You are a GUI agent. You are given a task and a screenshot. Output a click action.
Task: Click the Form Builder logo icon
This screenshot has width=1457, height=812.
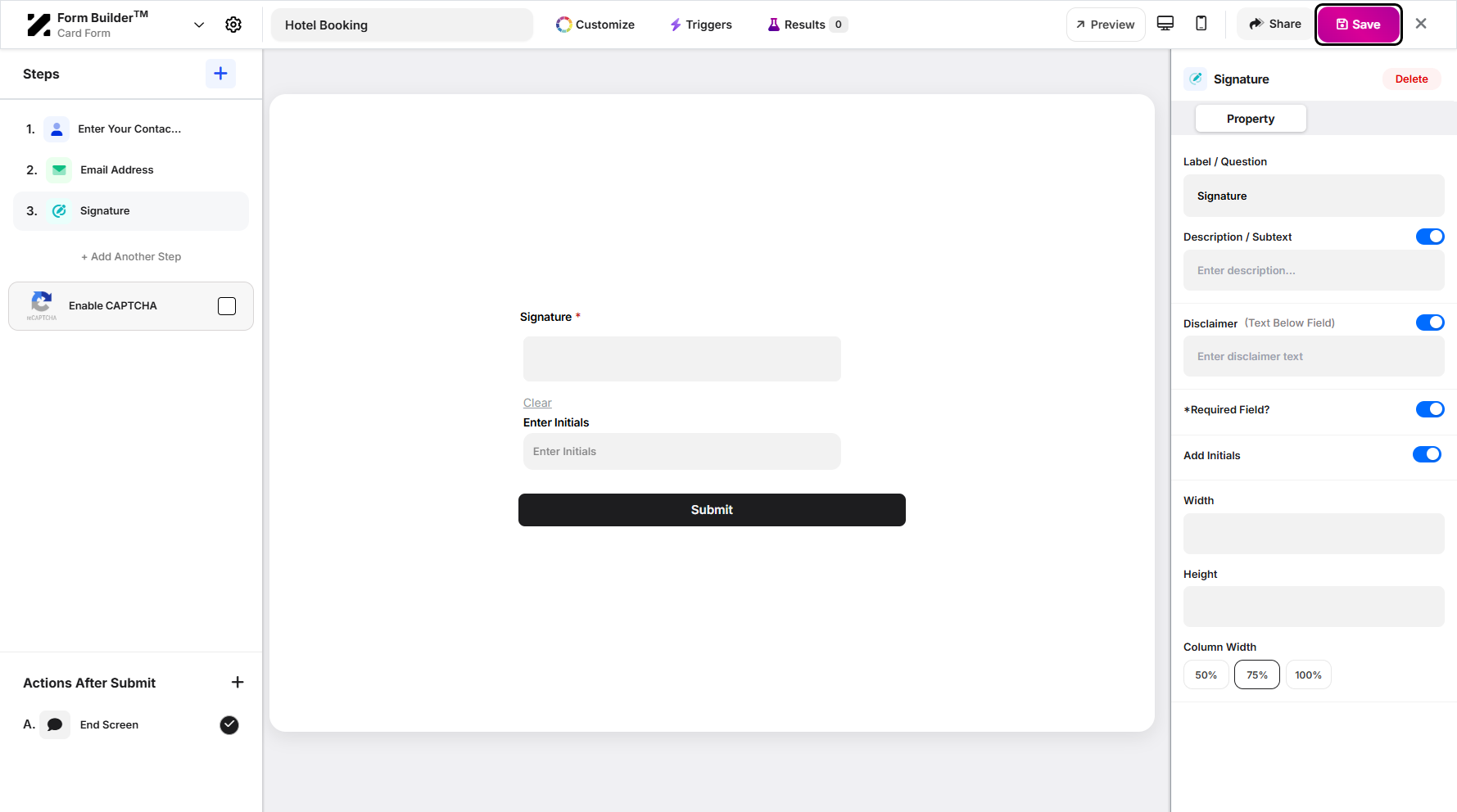click(x=38, y=25)
